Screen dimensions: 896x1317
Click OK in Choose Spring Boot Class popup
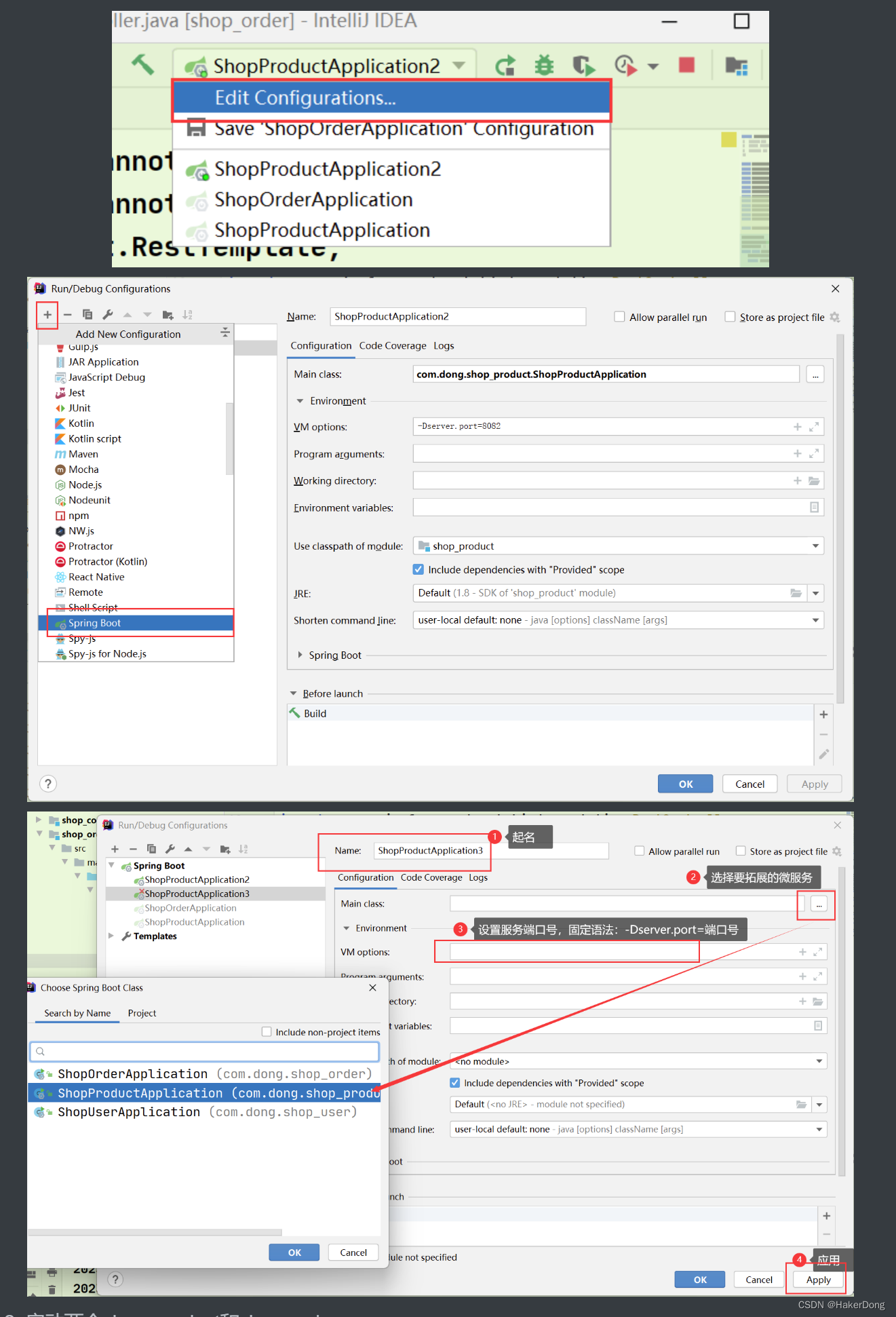(294, 1253)
